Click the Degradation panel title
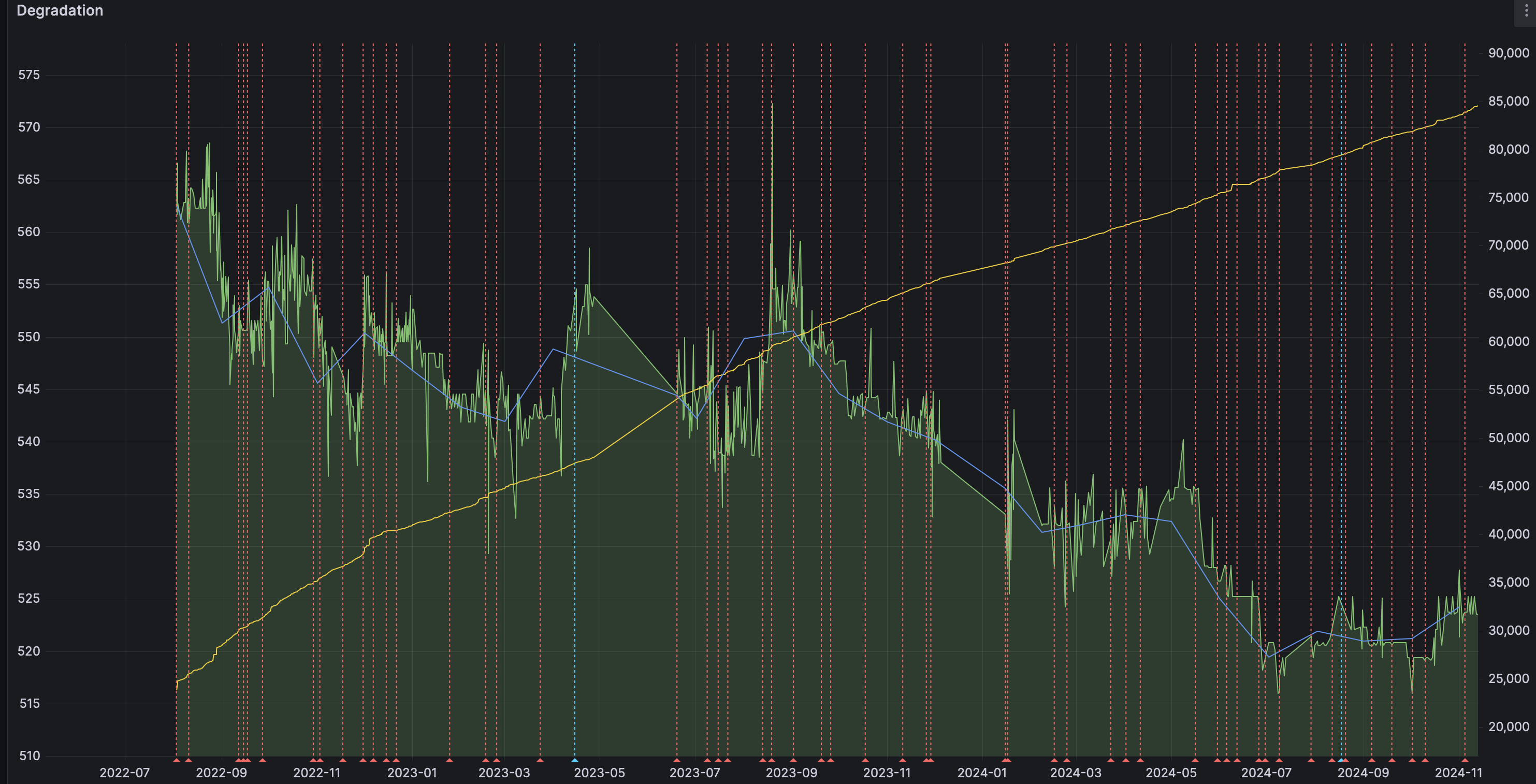The height and width of the screenshot is (784, 1536). pos(60,11)
